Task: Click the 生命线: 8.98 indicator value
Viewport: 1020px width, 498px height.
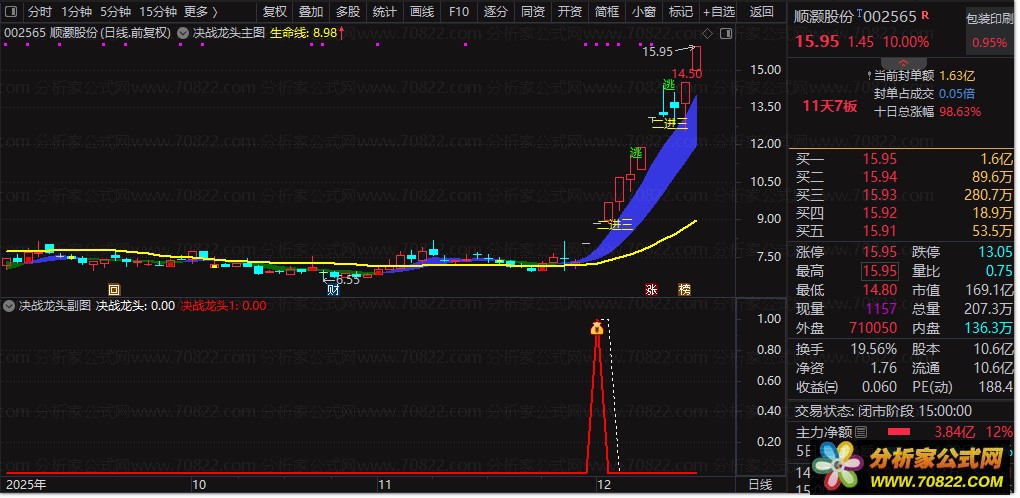Action: pyautogui.click(x=304, y=33)
